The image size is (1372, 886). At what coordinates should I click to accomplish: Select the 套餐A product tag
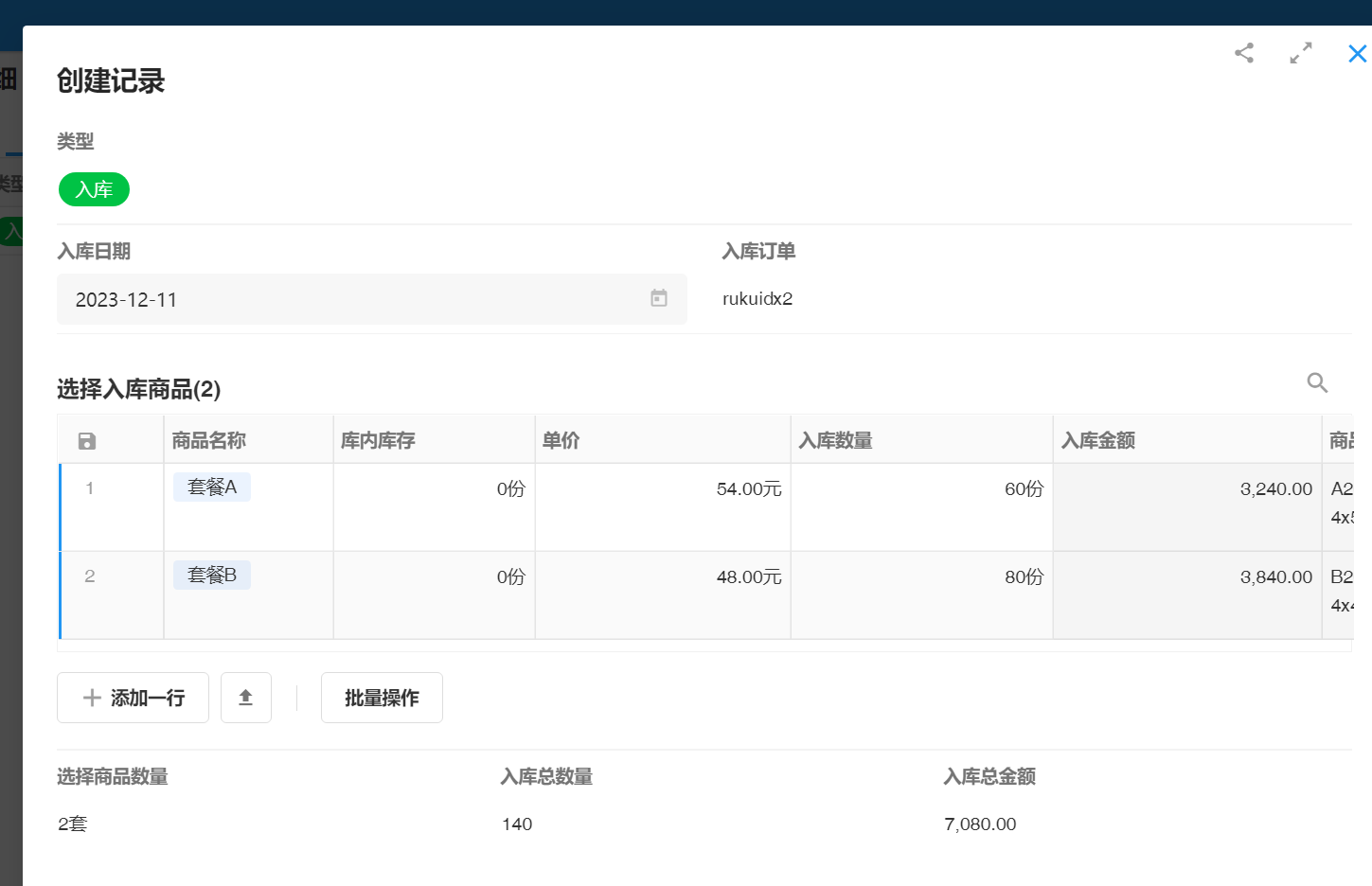(x=212, y=487)
